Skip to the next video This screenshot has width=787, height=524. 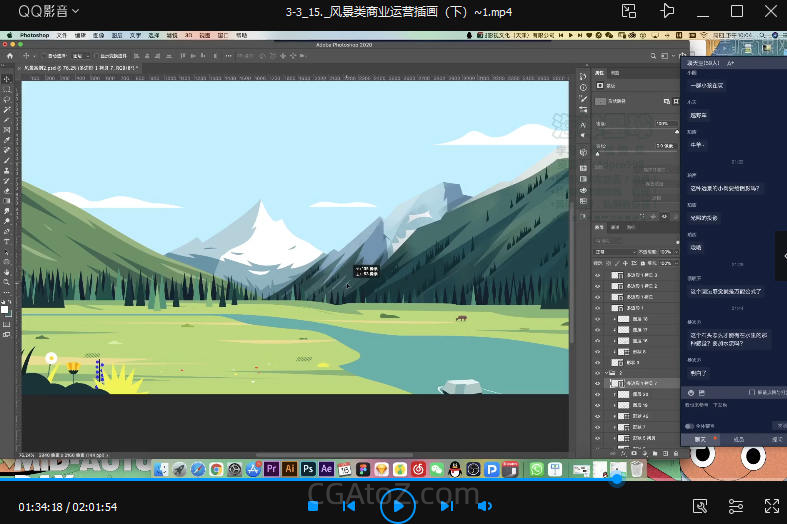[x=446, y=506]
